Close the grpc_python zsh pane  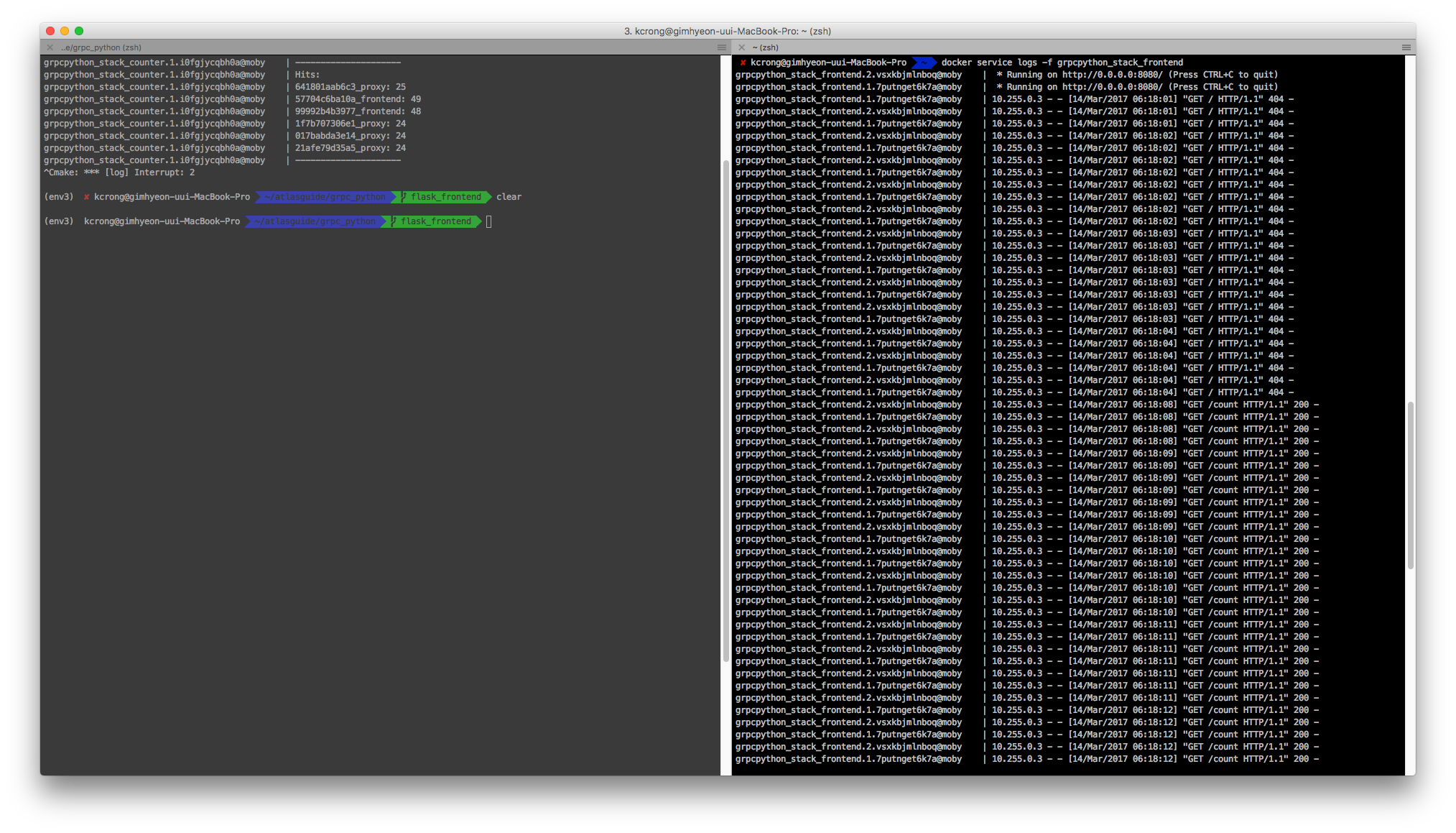50,47
